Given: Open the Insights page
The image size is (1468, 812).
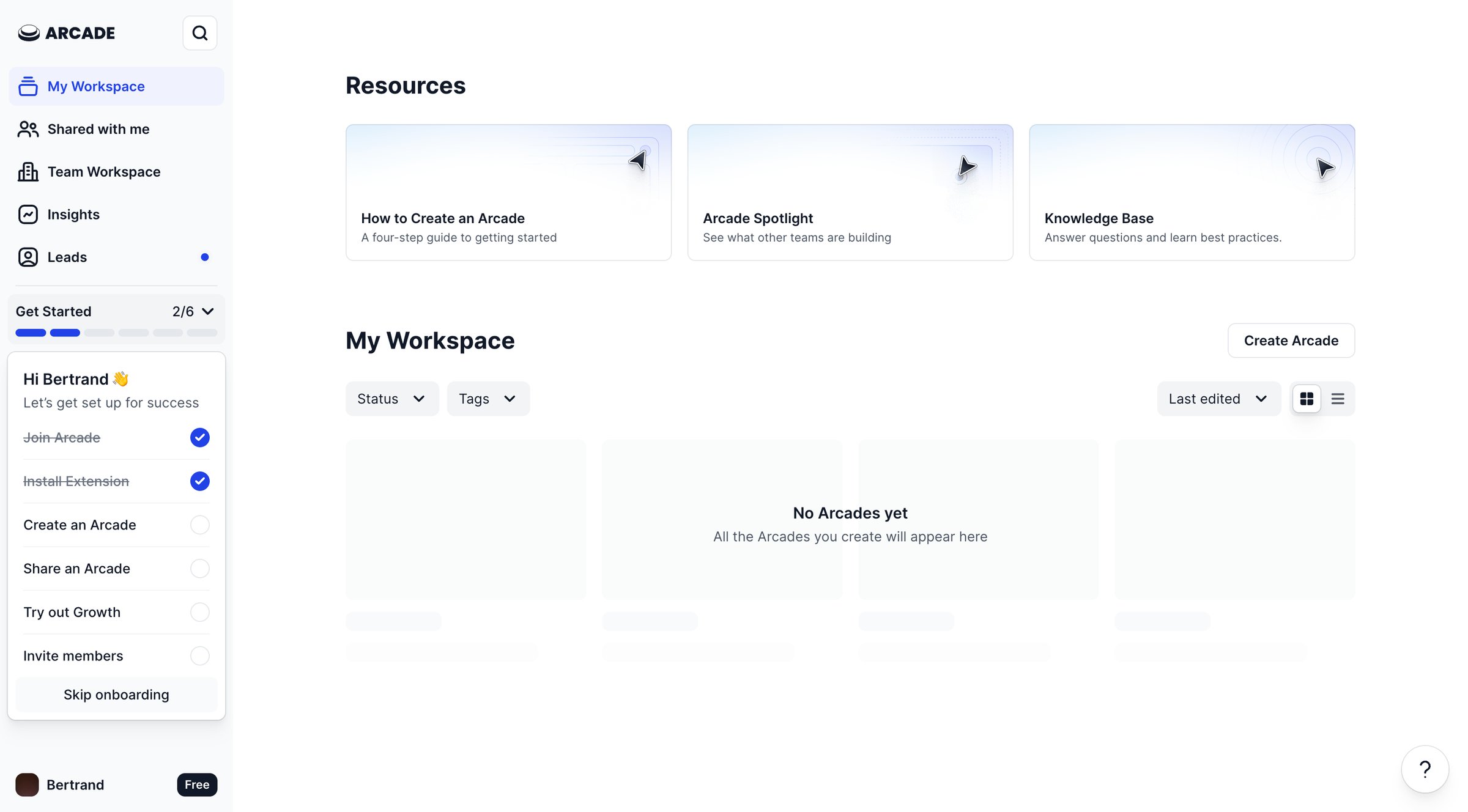Looking at the screenshot, I should 116,215.
